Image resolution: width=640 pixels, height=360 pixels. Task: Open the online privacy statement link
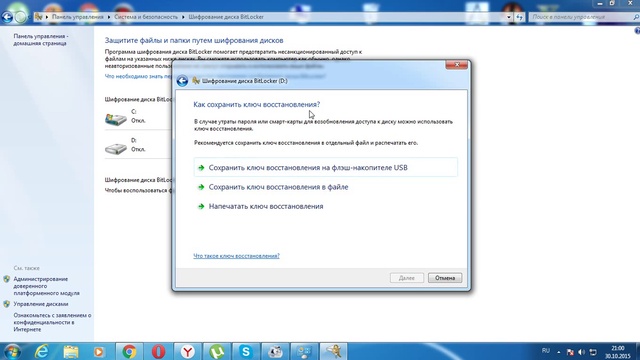point(52,322)
